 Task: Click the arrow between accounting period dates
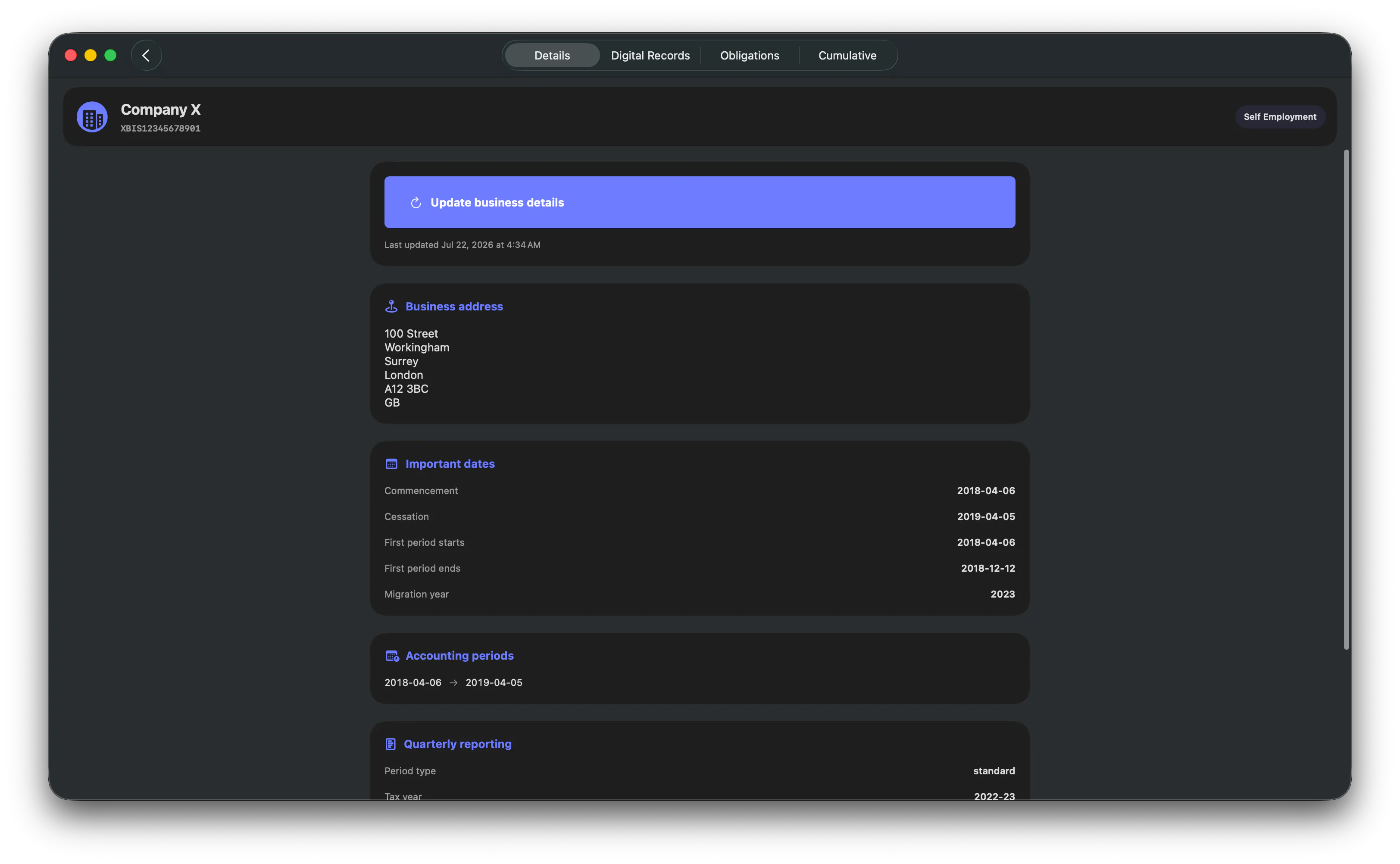(453, 683)
